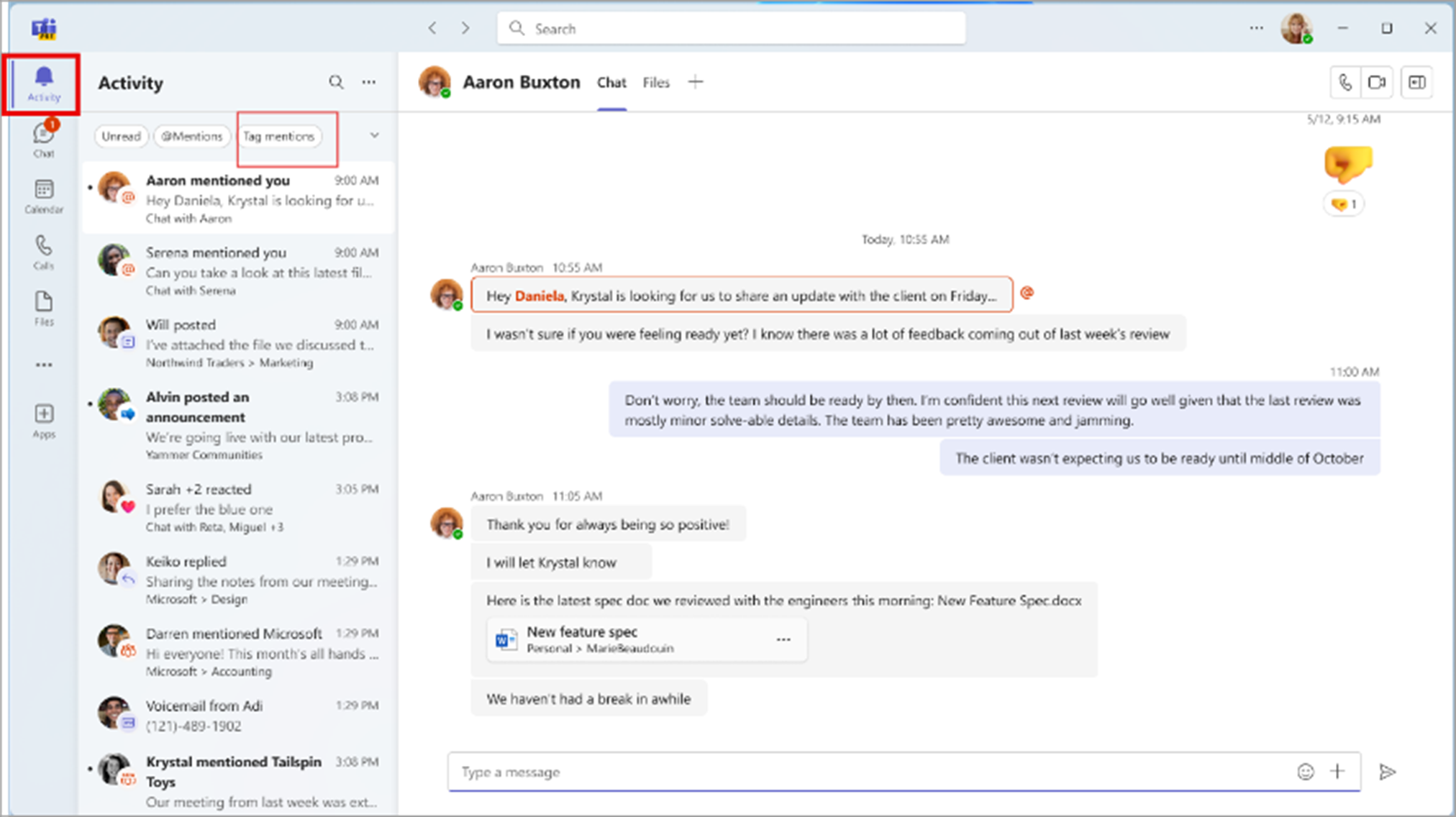The height and width of the screenshot is (817, 1456).
Task: Start an audio call with Aaron
Action: coord(1345,82)
